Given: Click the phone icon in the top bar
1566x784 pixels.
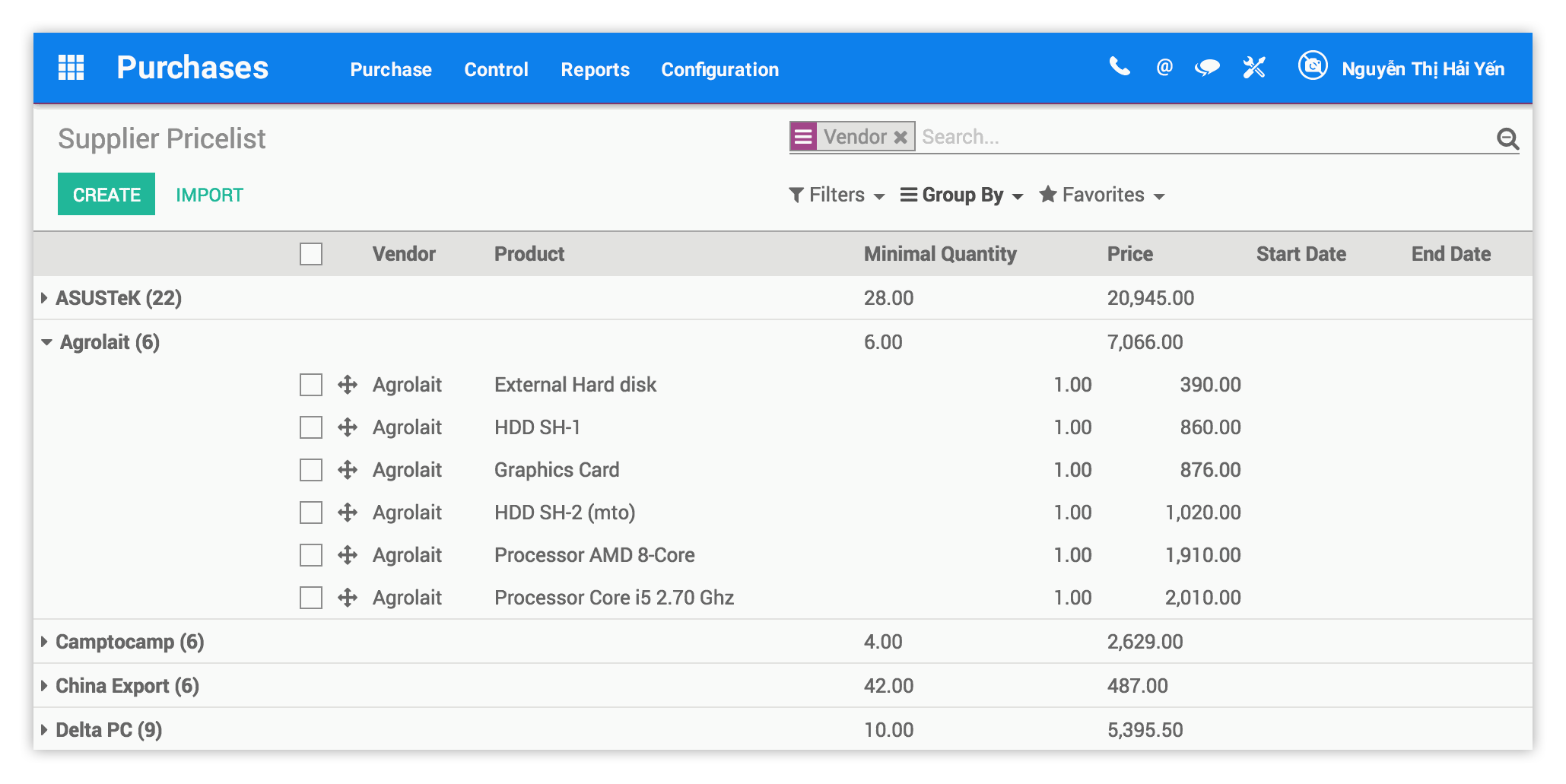Looking at the screenshot, I should point(1119,68).
